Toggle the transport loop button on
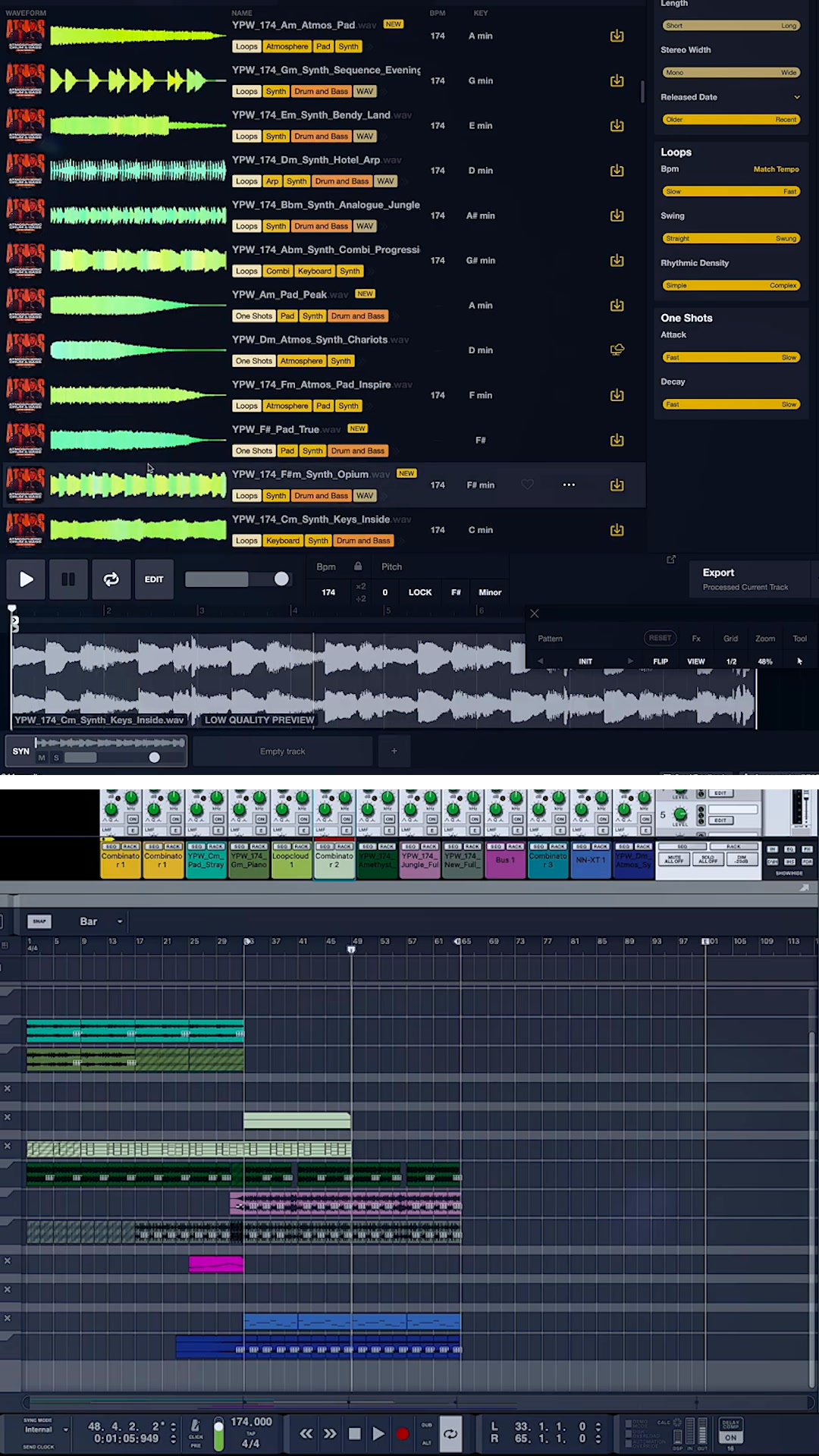The height and width of the screenshot is (1456, 819). [x=450, y=1433]
